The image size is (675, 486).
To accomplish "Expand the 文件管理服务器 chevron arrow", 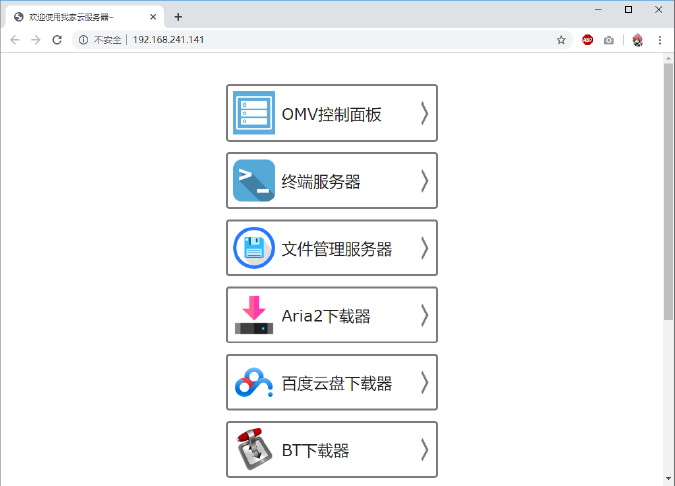I will pyautogui.click(x=424, y=248).
